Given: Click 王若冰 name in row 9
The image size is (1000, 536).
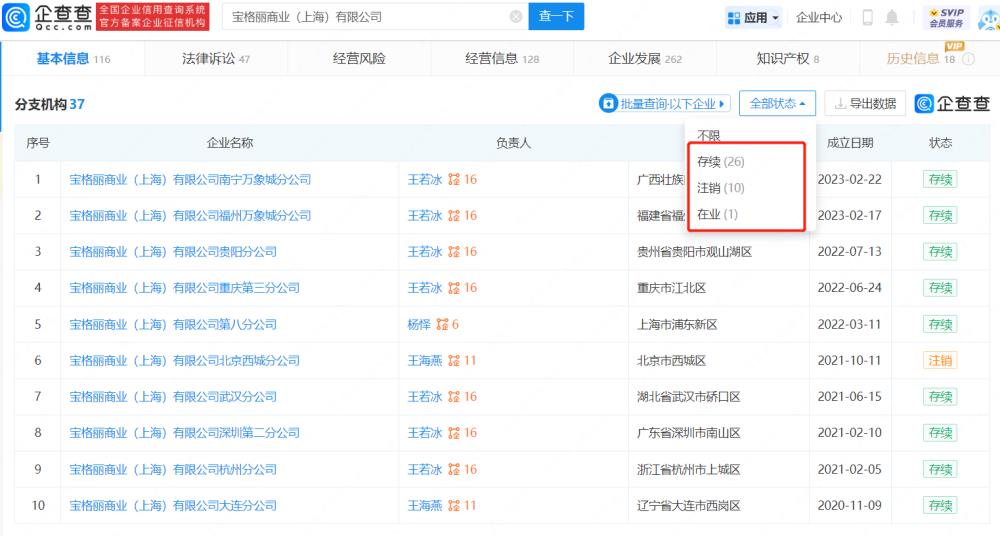Looking at the screenshot, I should 425,469.
